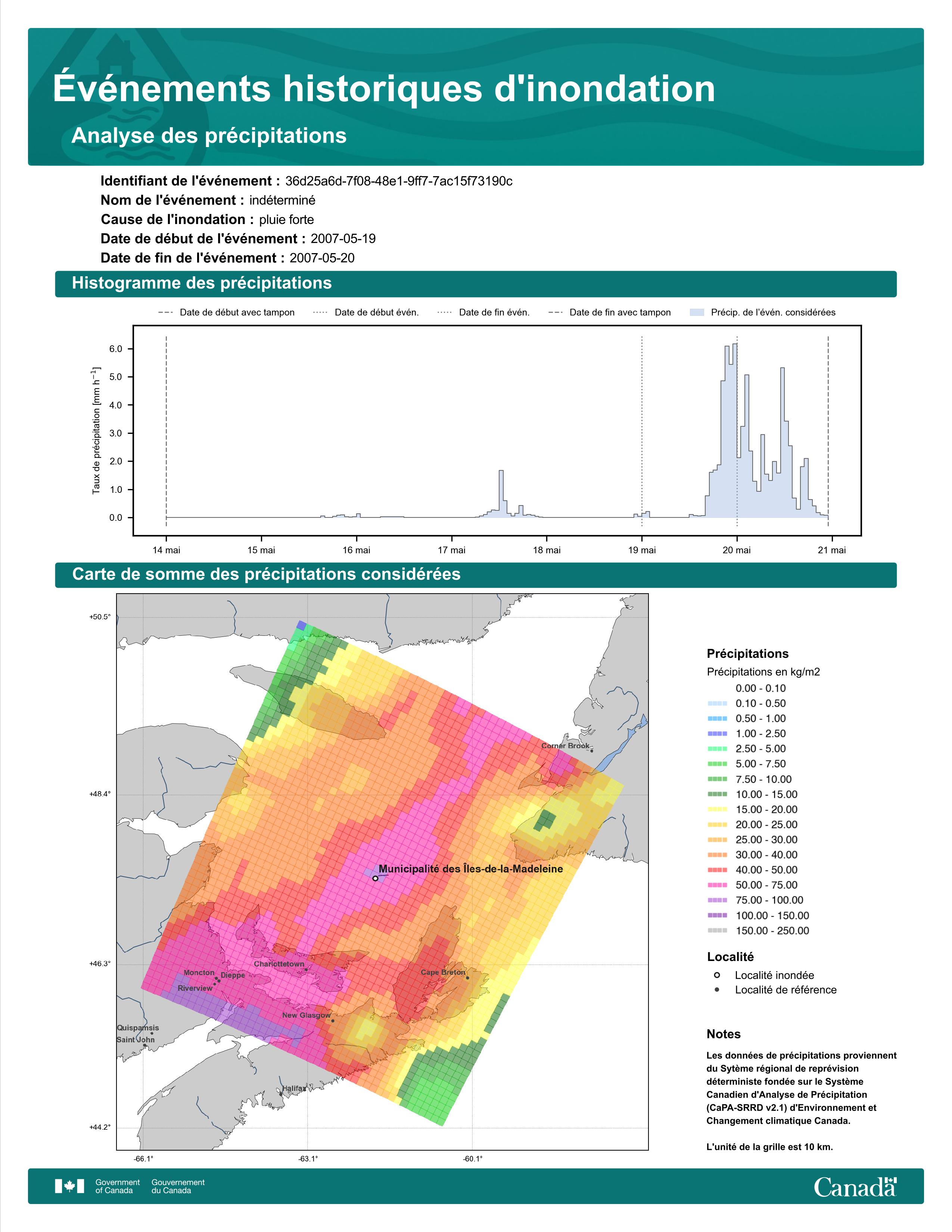The height and width of the screenshot is (1232, 952).
Task: Click the Dieppe map label
Action: click(x=233, y=975)
